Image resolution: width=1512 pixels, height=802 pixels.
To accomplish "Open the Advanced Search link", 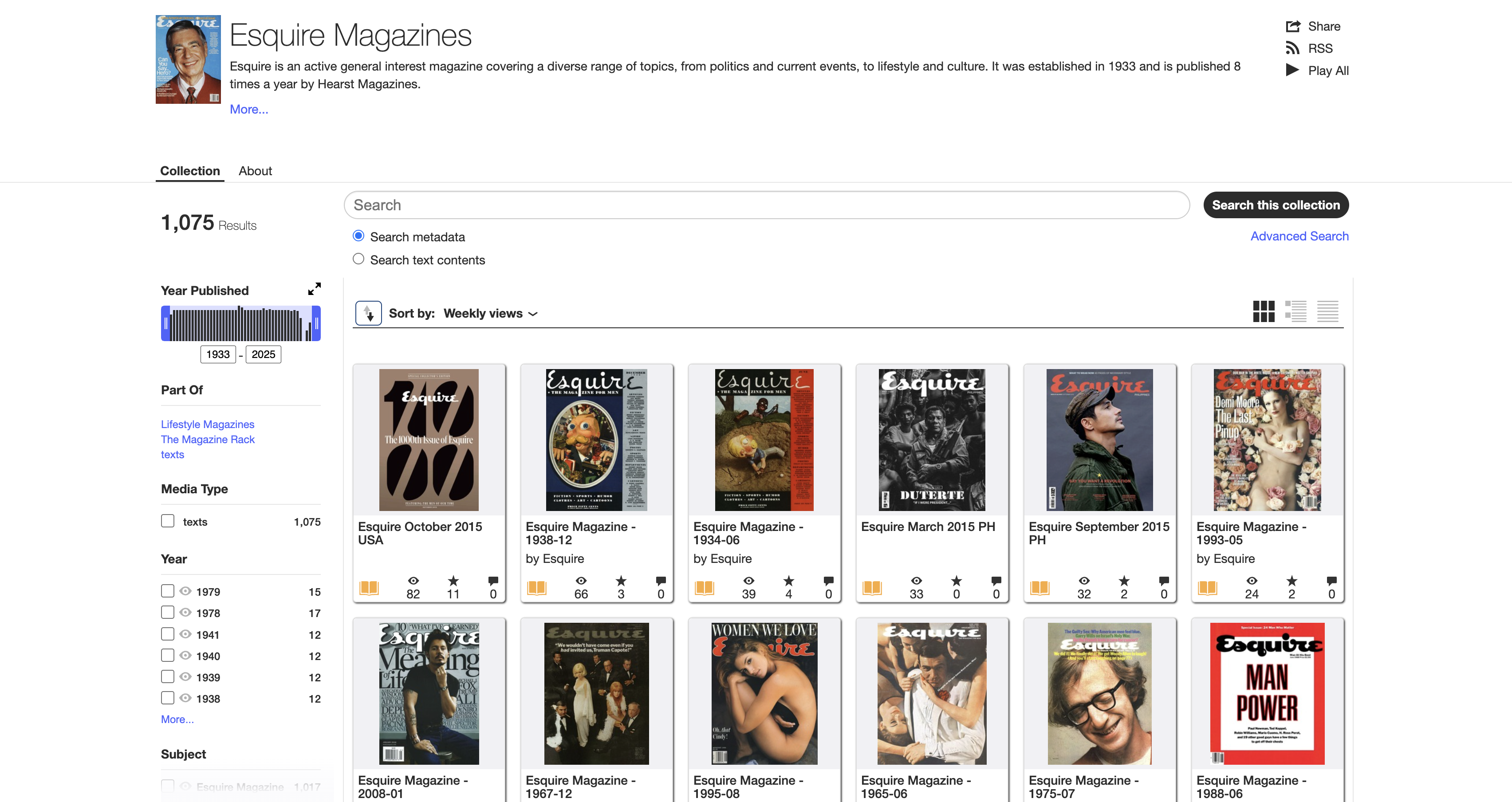I will click(x=1299, y=236).
